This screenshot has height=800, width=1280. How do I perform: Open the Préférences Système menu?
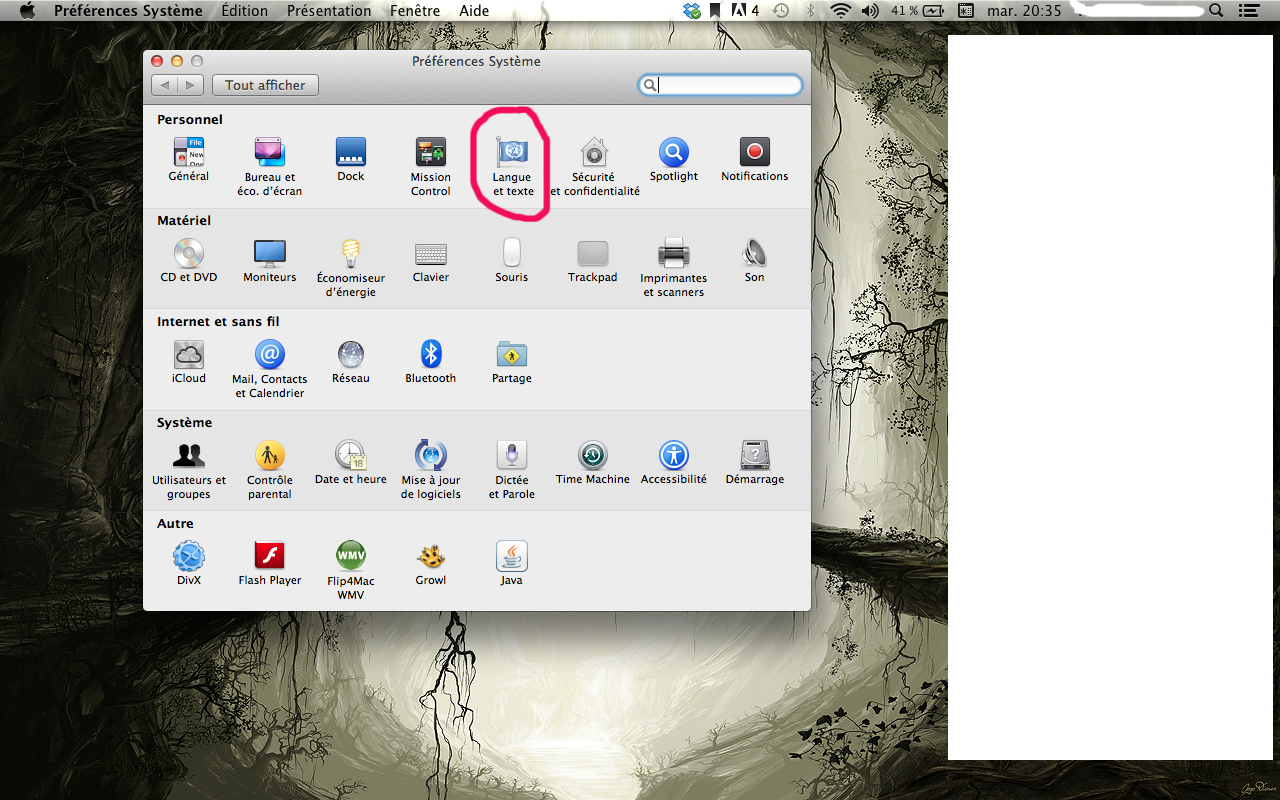coord(128,11)
